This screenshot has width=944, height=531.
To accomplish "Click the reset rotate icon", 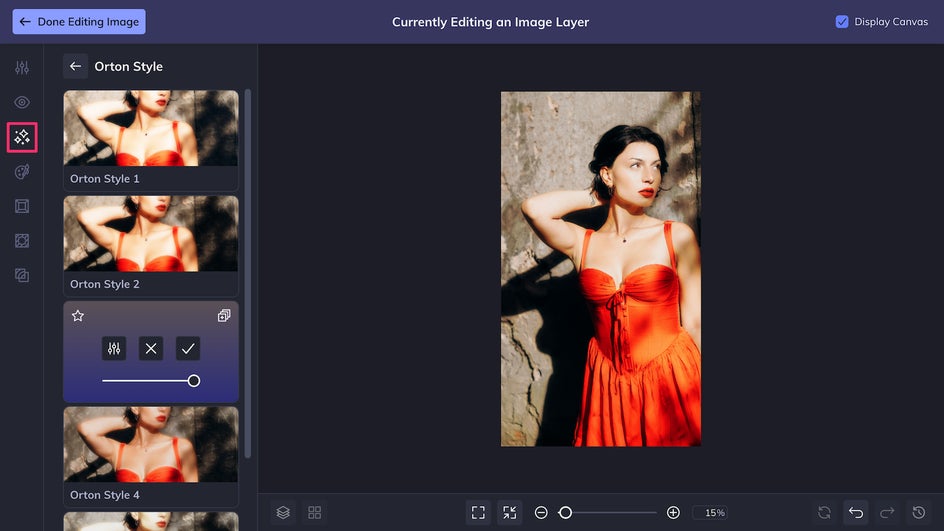I will click(824, 512).
